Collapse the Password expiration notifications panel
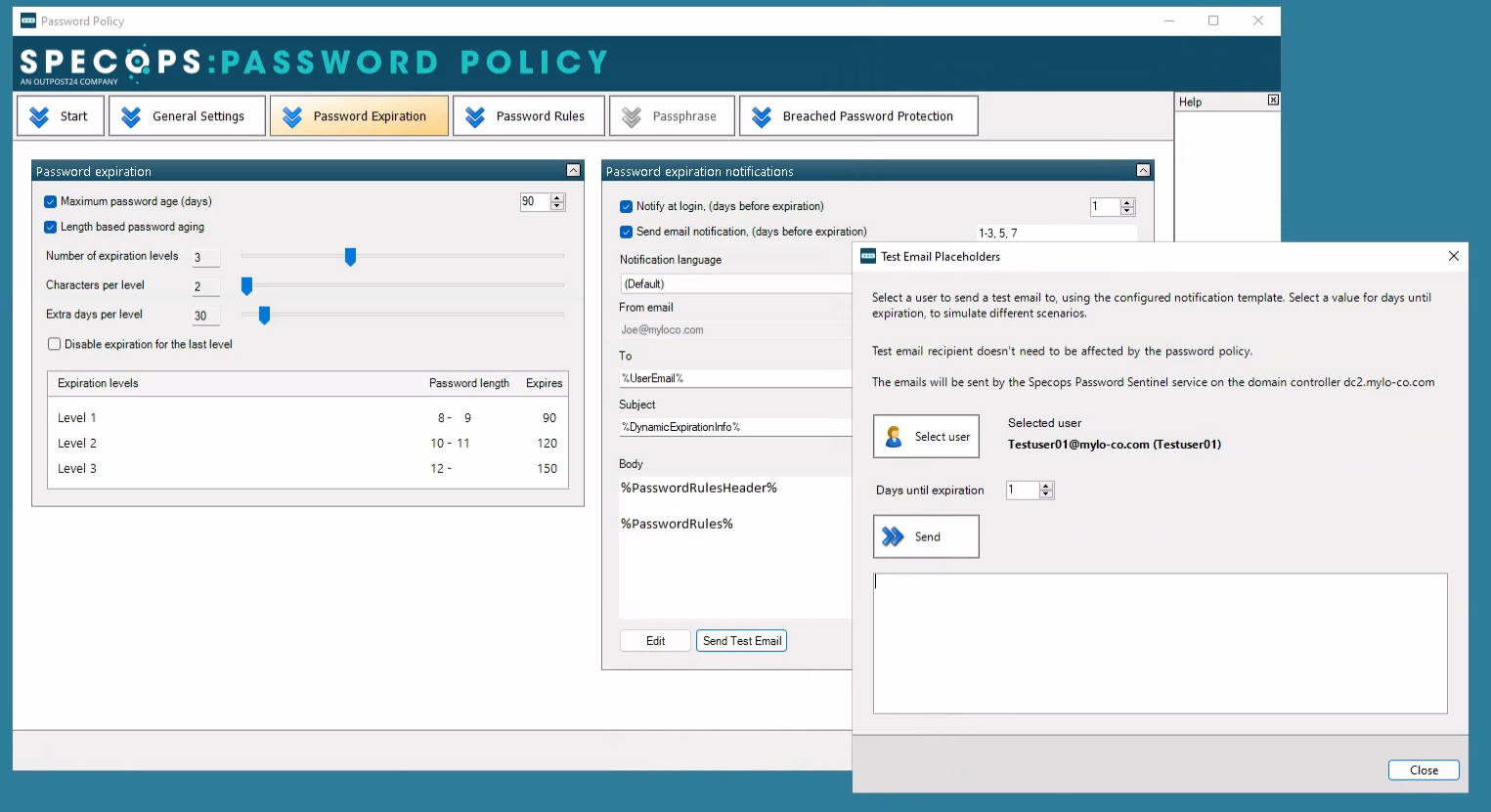 point(1143,171)
